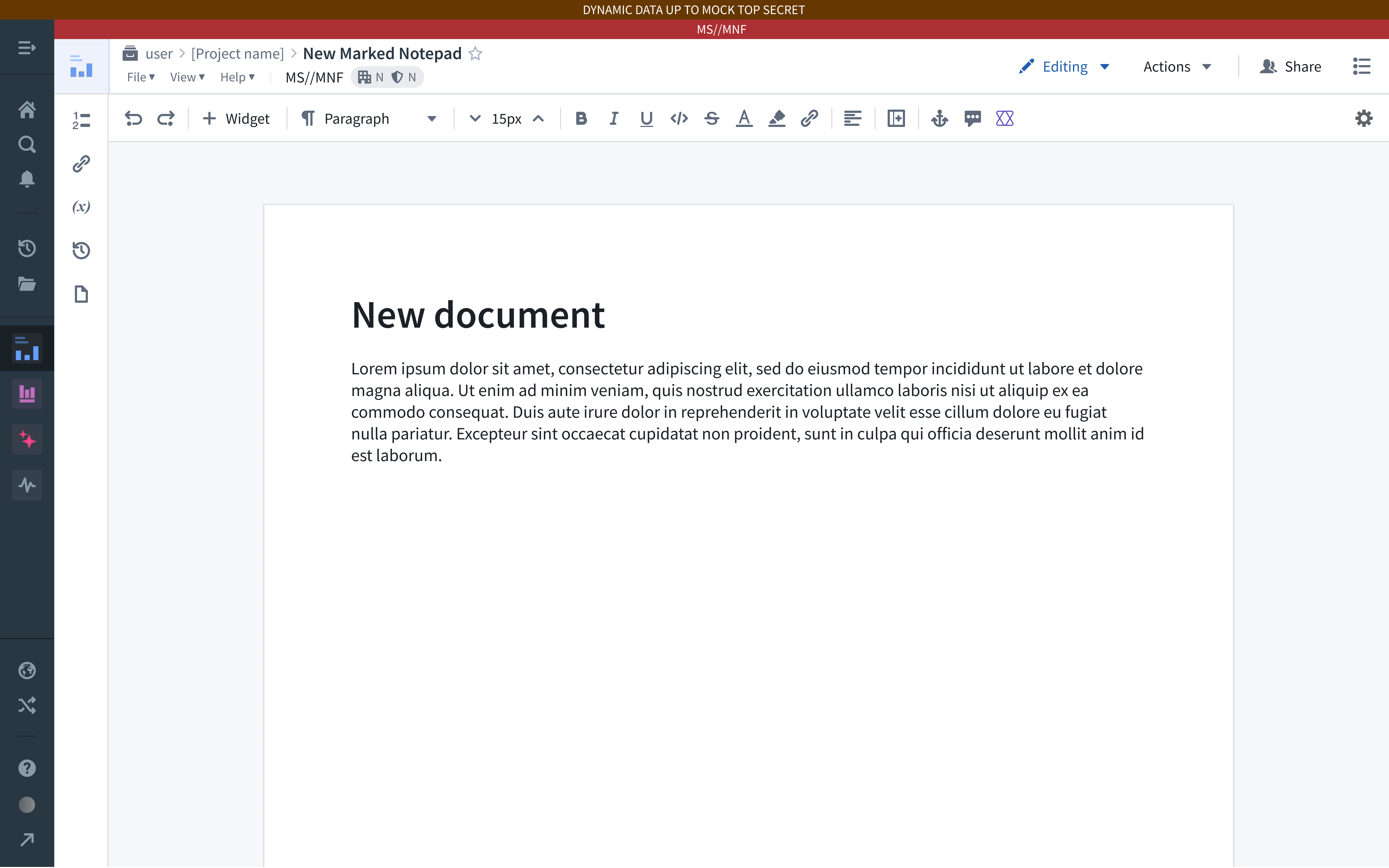Go to user breadcrumb
Viewport: 1389px width, 868px height.
(159, 53)
